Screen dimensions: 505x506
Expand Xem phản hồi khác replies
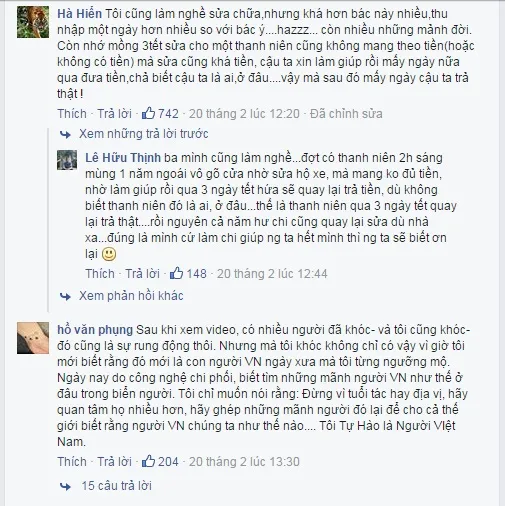(131, 296)
